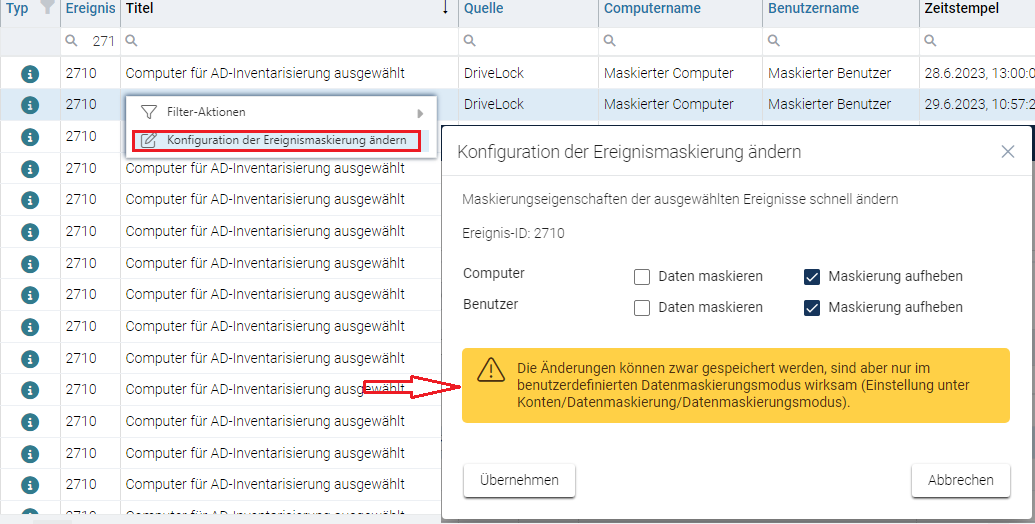Open Filter-Aktionen in the context menu

click(x=205, y=112)
